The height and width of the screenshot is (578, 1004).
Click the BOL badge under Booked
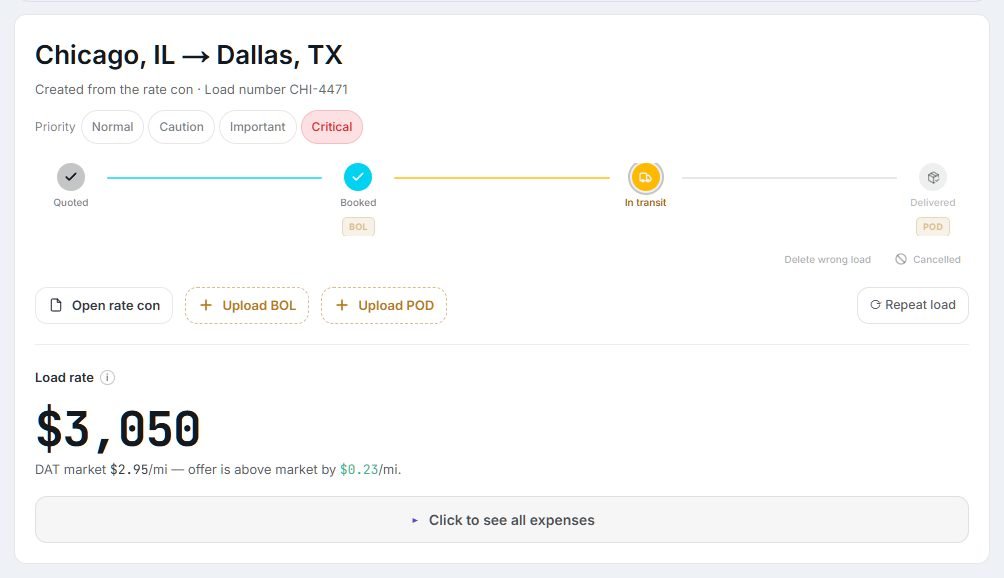pos(358,227)
